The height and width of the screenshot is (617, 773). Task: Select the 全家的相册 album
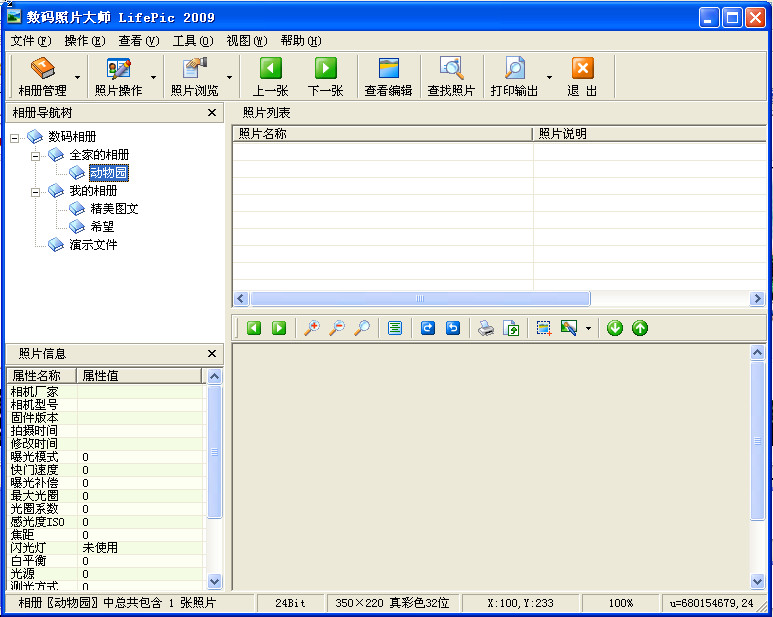click(x=99, y=155)
